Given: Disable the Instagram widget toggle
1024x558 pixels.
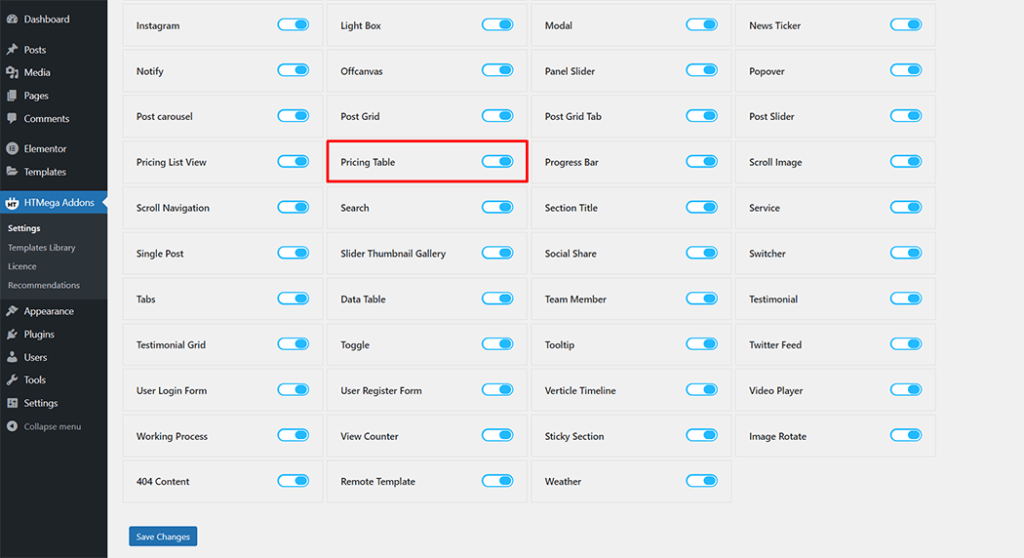Looking at the screenshot, I should 293,25.
